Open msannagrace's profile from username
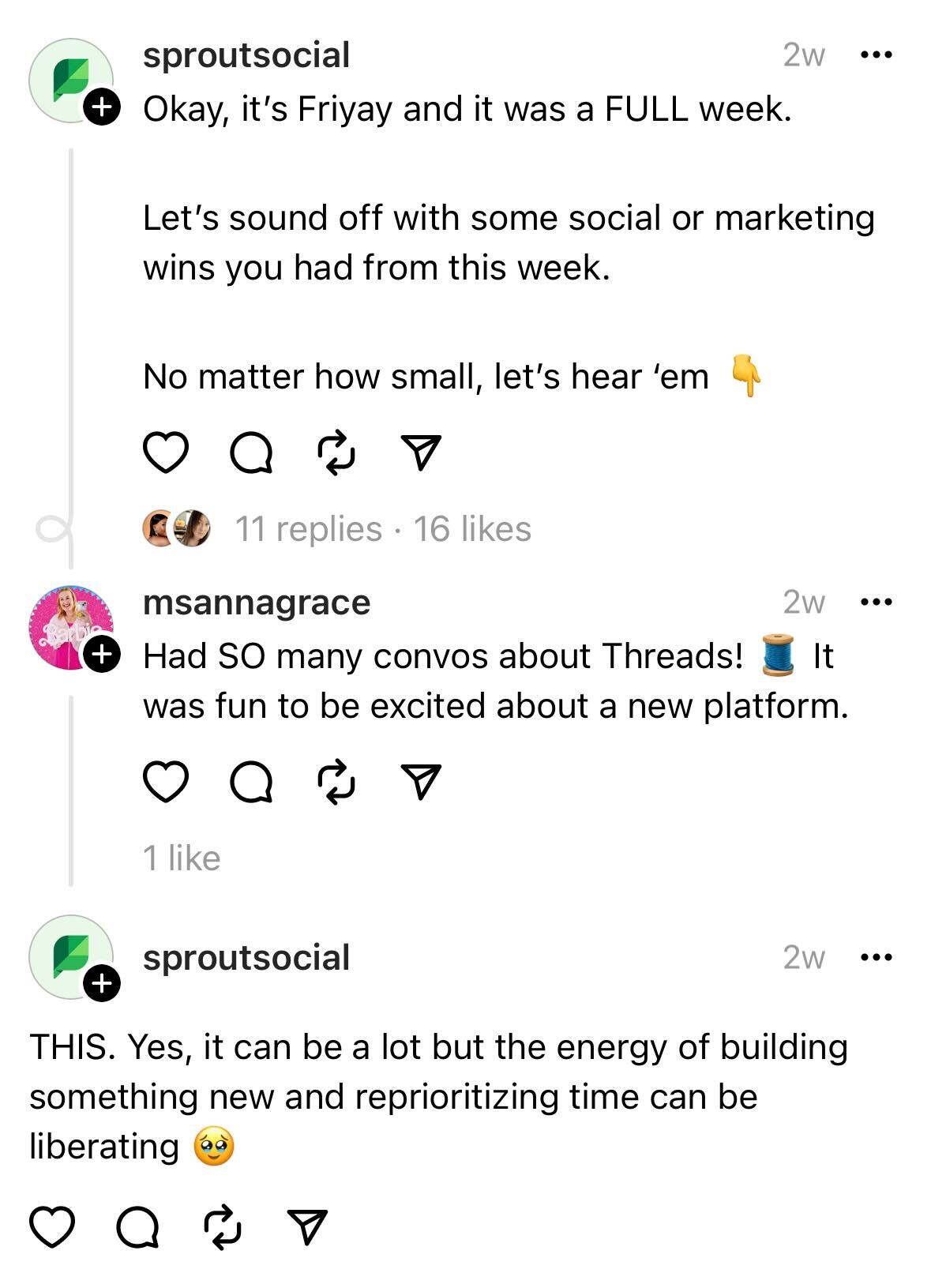931x1288 pixels. (257, 603)
